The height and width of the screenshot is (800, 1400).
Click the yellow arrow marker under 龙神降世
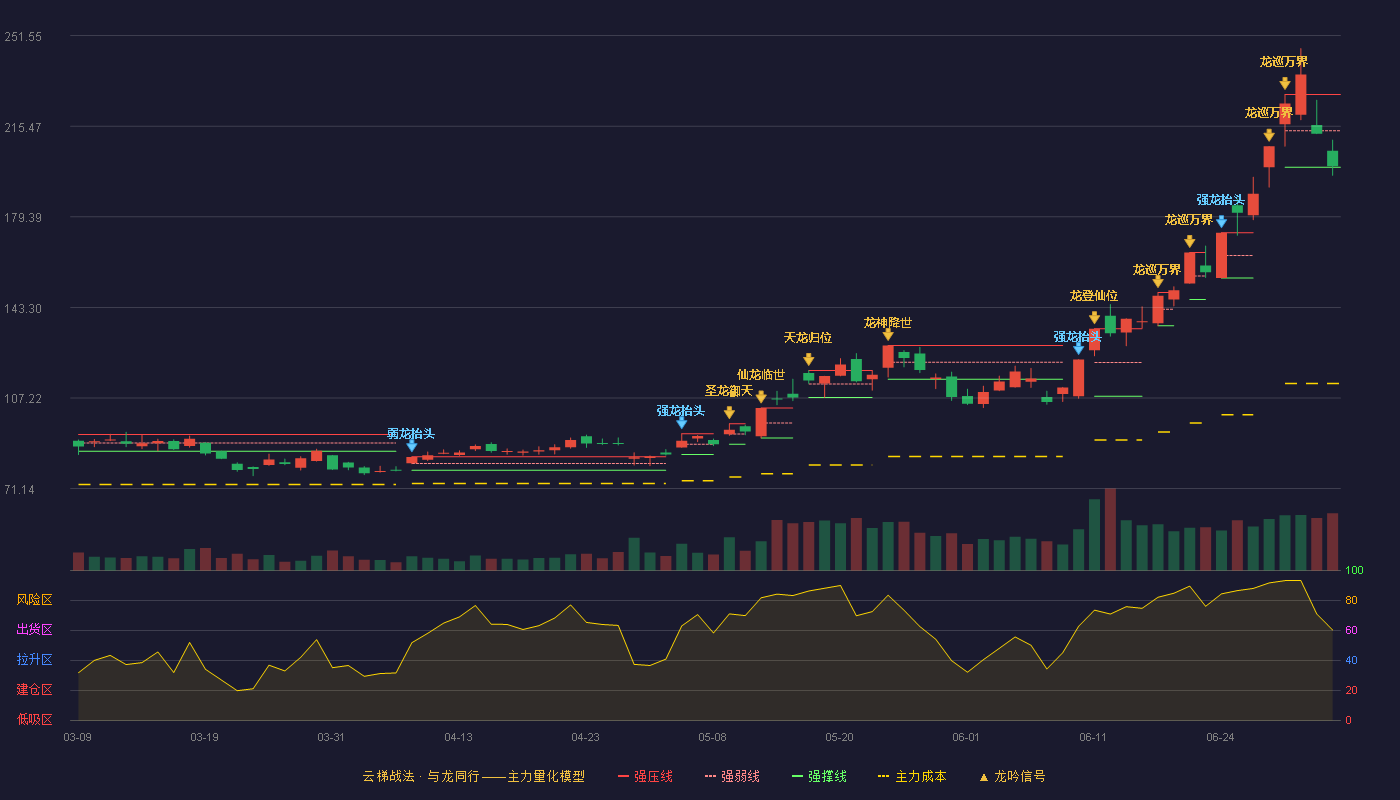(888, 334)
